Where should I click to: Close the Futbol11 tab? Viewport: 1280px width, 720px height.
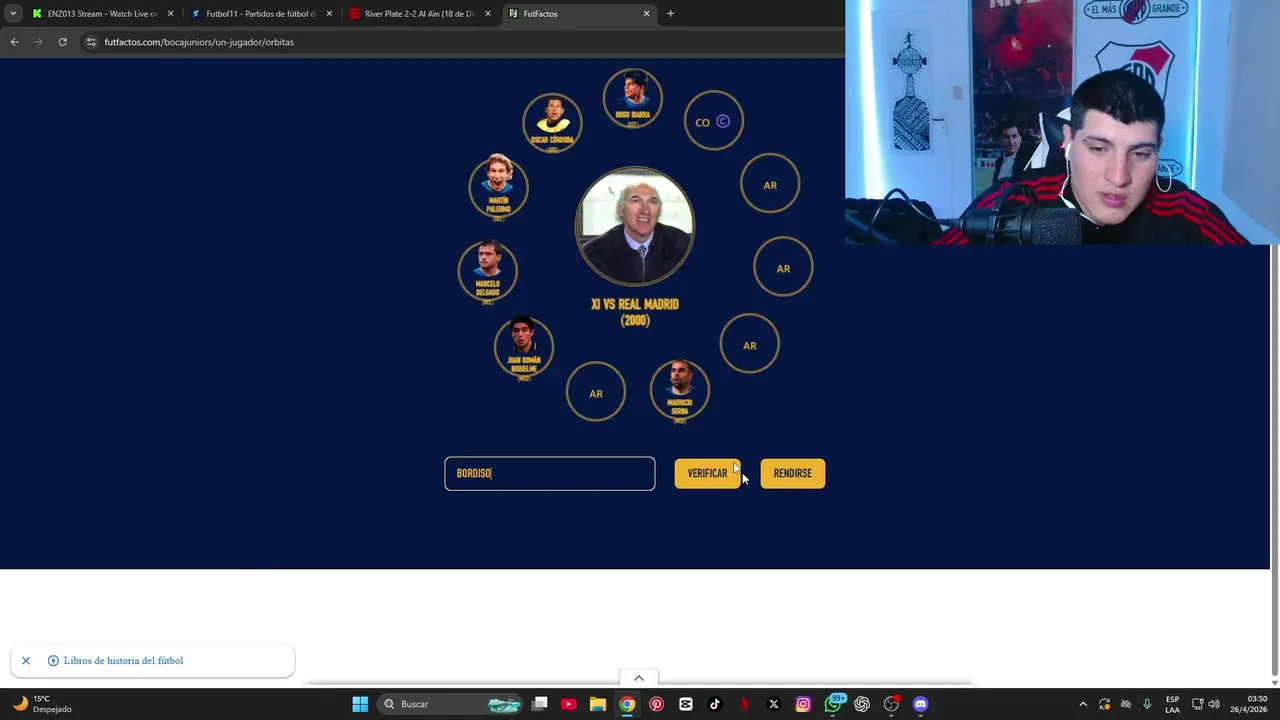[329, 14]
